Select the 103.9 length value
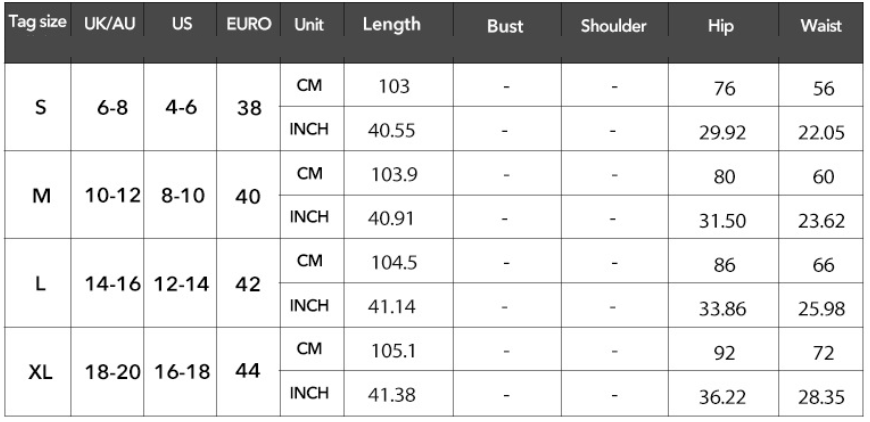 (x=394, y=175)
